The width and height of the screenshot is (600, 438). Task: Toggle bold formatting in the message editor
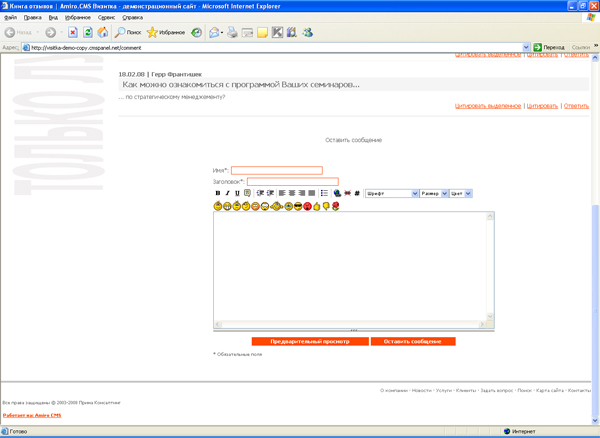[218, 193]
